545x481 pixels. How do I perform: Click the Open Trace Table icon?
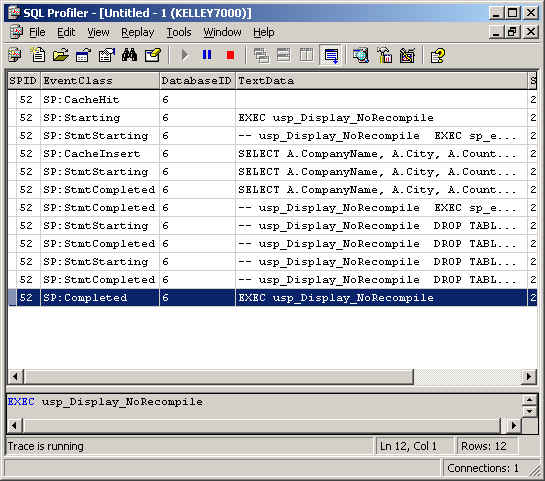pyautogui.click(x=83, y=55)
